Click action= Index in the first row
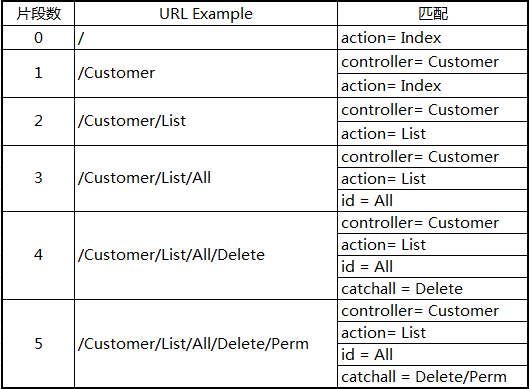Image resolution: width=529 pixels, height=389 pixels. [432, 38]
